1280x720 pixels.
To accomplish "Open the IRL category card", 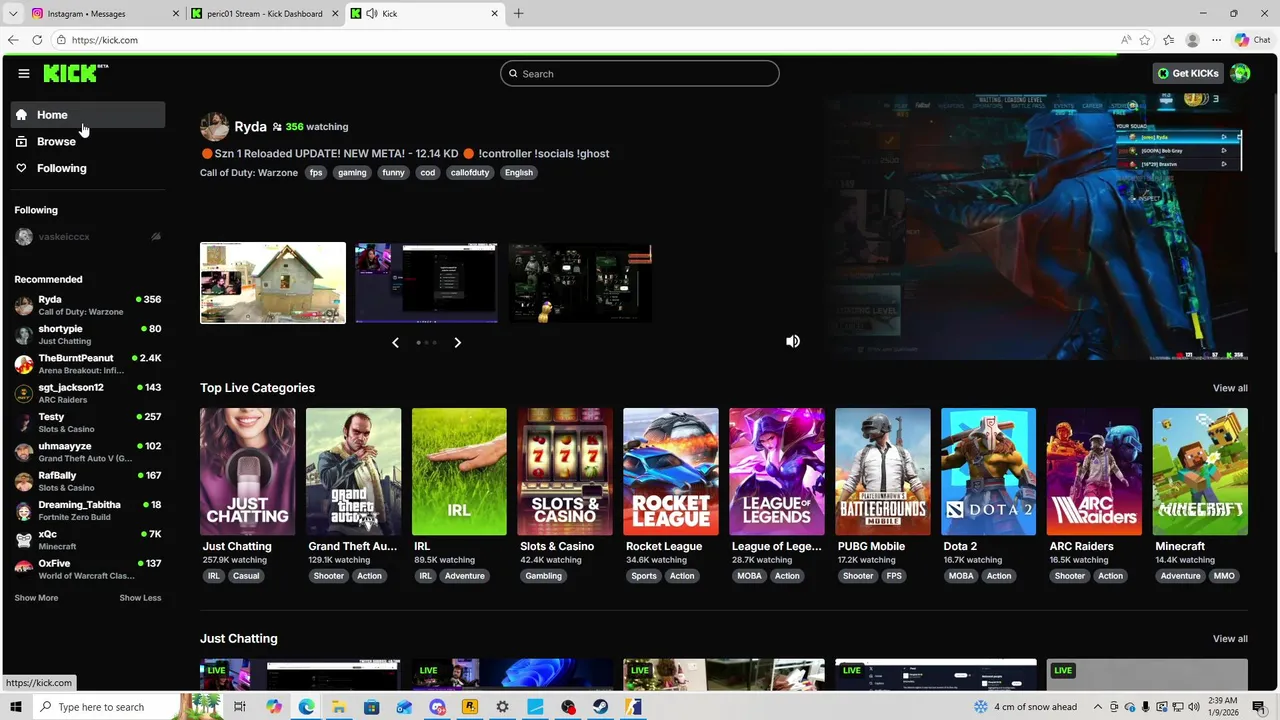I will pyautogui.click(x=459, y=471).
